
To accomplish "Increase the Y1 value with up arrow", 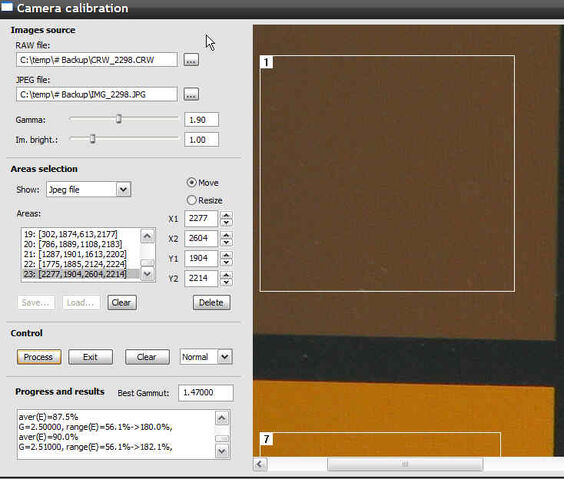I will (x=226, y=255).
